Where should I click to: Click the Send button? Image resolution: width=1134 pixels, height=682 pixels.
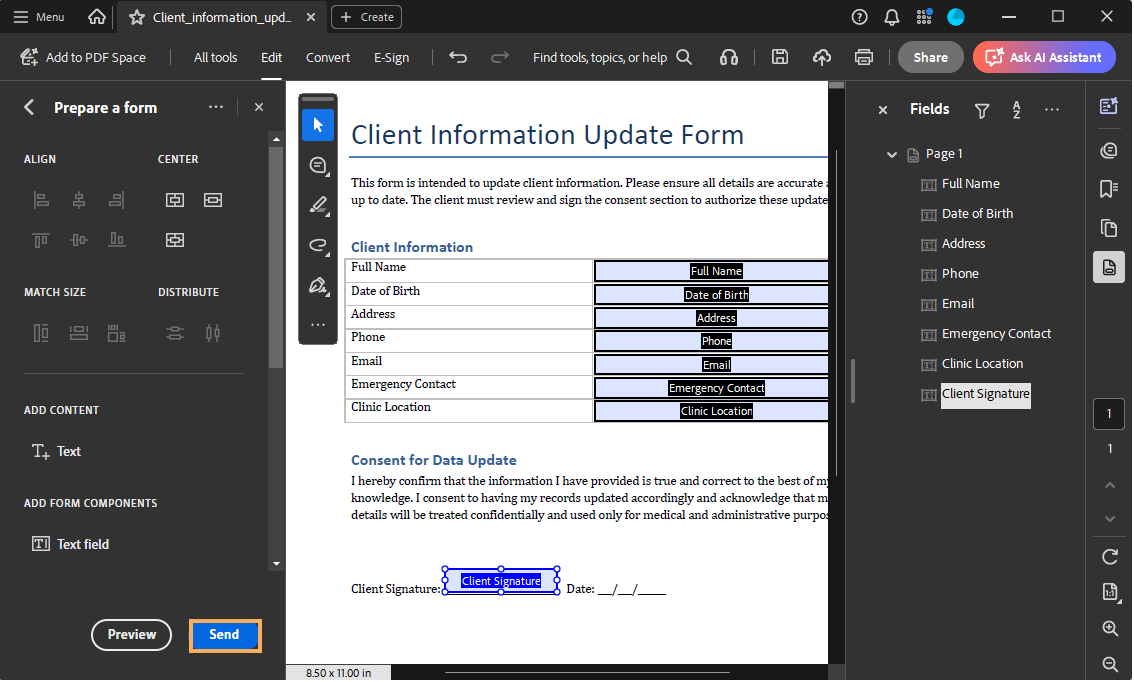point(225,635)
